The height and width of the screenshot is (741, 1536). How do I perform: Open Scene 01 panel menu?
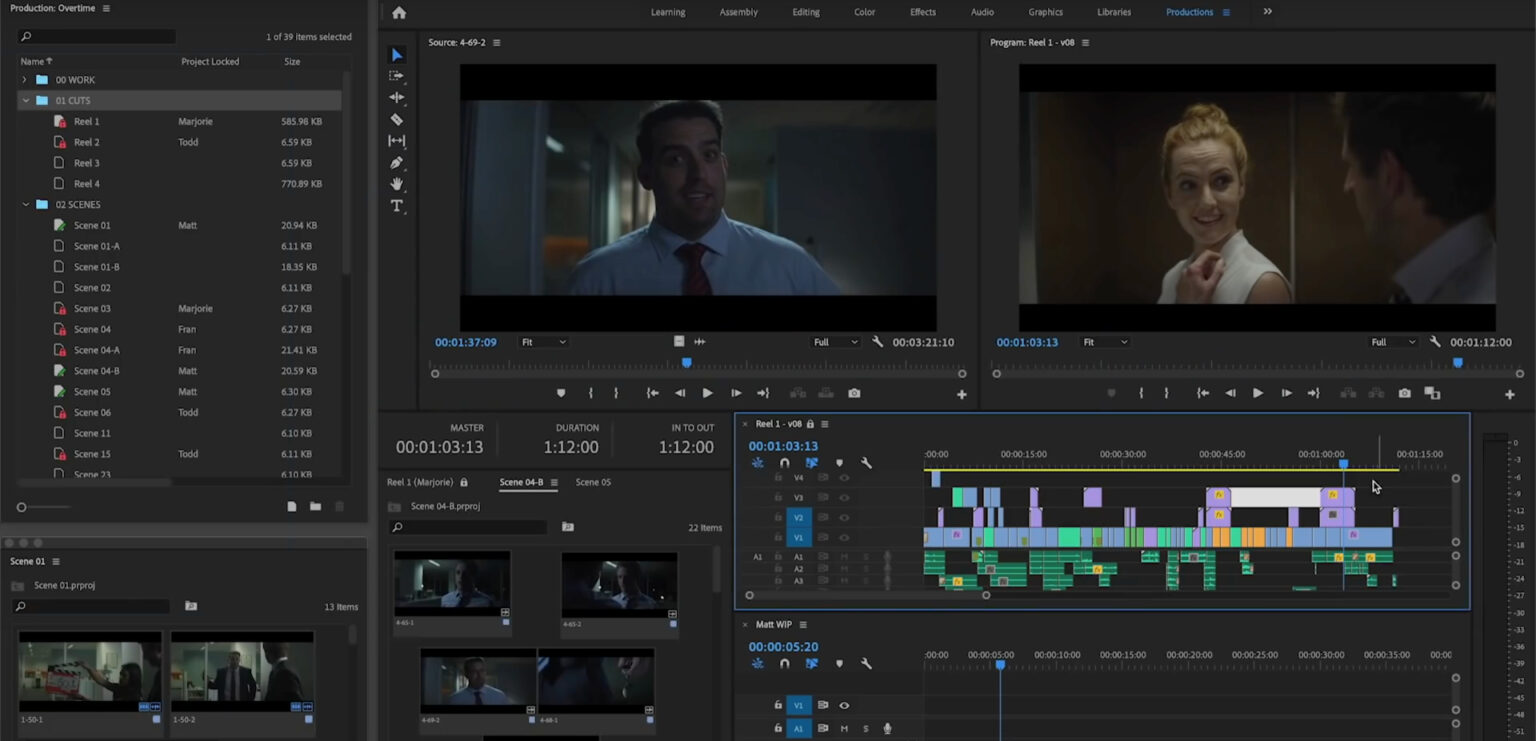coord(56,562)
